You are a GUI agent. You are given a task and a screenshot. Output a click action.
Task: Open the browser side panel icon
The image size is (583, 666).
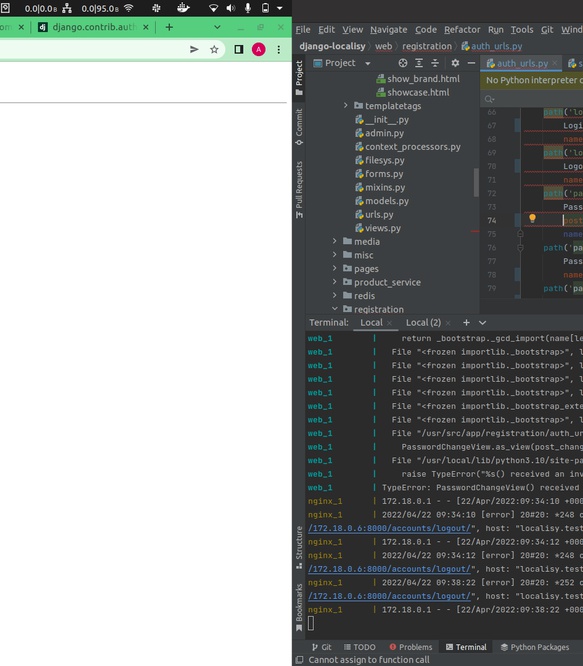point(239,50)
